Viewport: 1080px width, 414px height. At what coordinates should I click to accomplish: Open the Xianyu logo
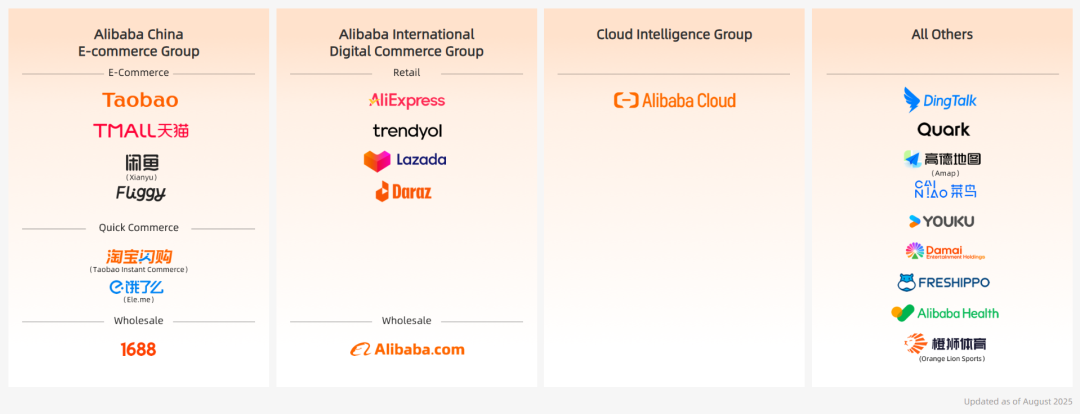(x=141, y=162)
